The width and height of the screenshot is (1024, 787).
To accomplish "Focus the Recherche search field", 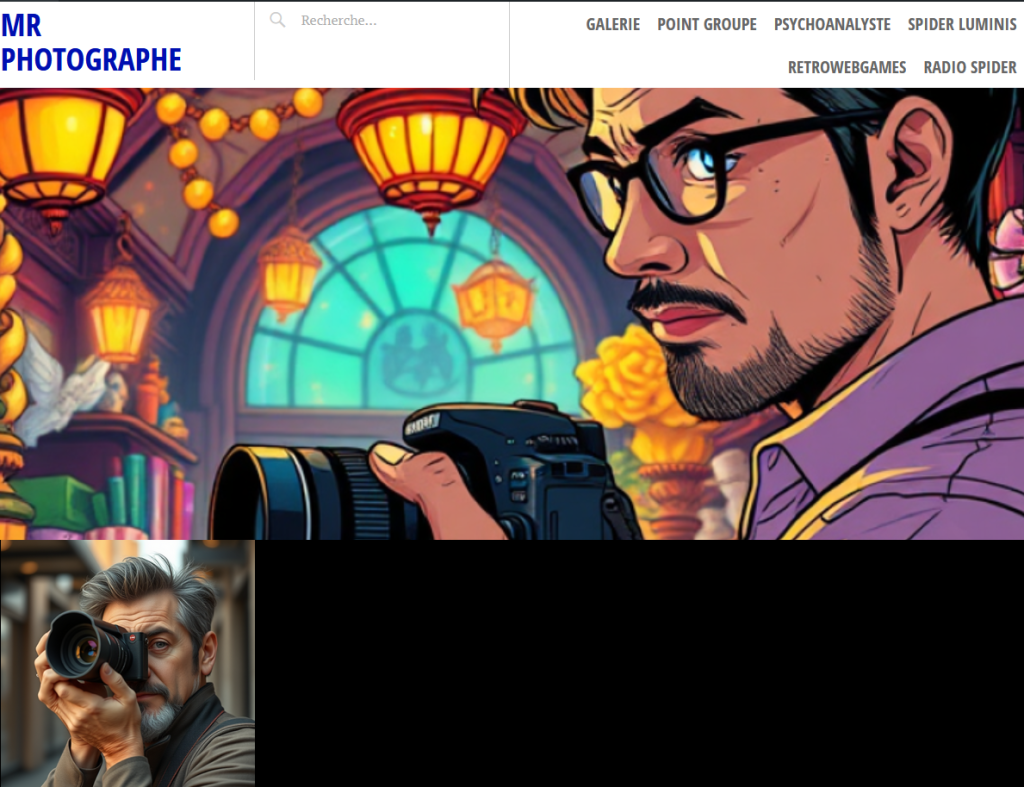I will (x=390, y=20).
